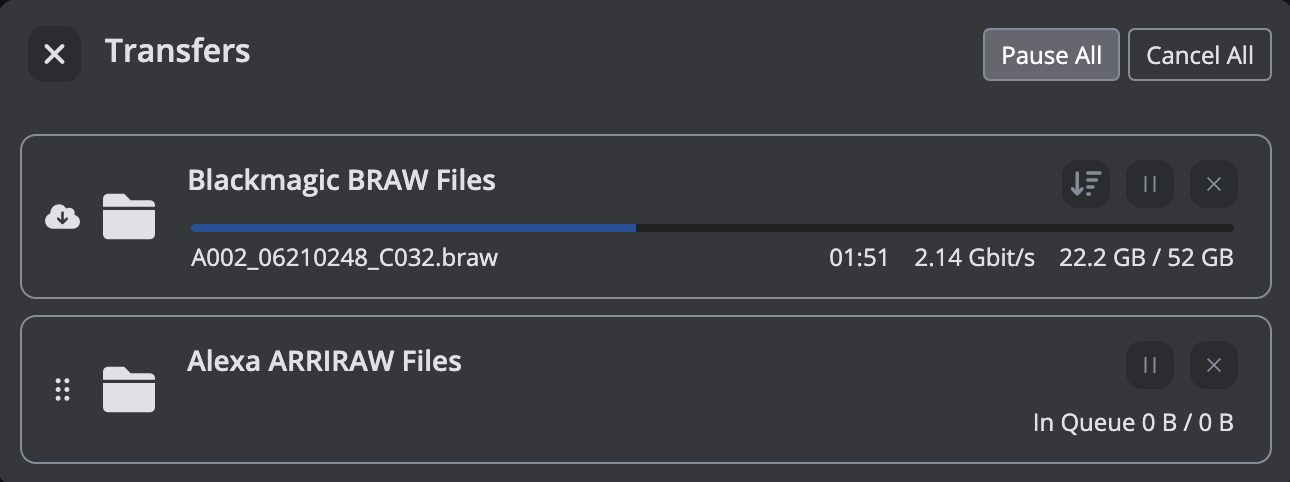Image resolution: width=1290 pixels, height=482 pixels.
Task: Click the 22.2 GB / 52 GB size readout
Action: (x=1146, y=258)
